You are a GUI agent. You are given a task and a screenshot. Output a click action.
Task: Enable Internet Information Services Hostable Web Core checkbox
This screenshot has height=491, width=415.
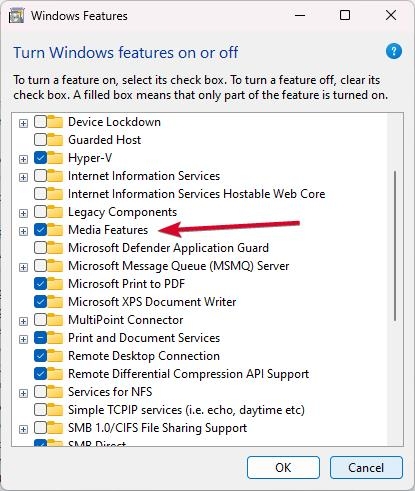(40, 194)
